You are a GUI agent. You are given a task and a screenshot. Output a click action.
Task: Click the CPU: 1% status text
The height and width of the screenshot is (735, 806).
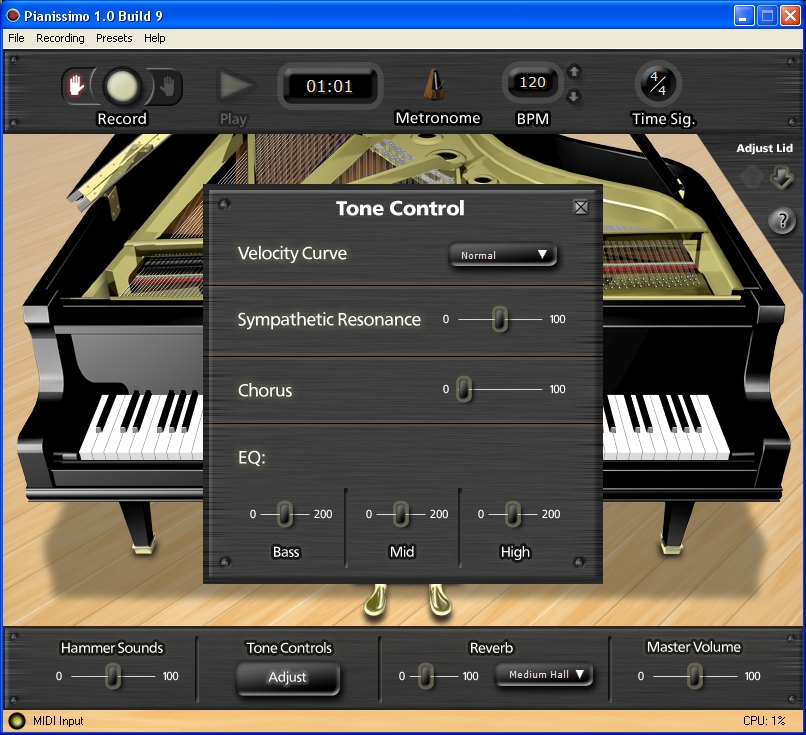(764, 721)
